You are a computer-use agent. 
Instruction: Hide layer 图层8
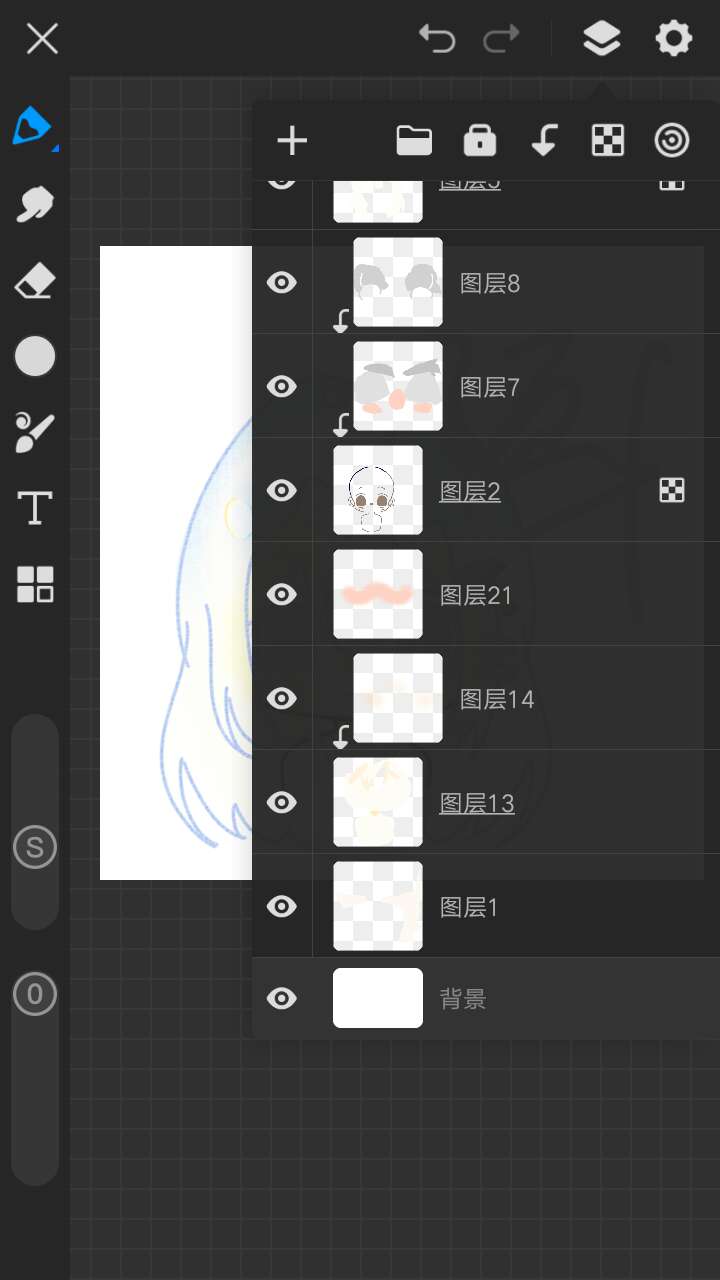point(282,283)
